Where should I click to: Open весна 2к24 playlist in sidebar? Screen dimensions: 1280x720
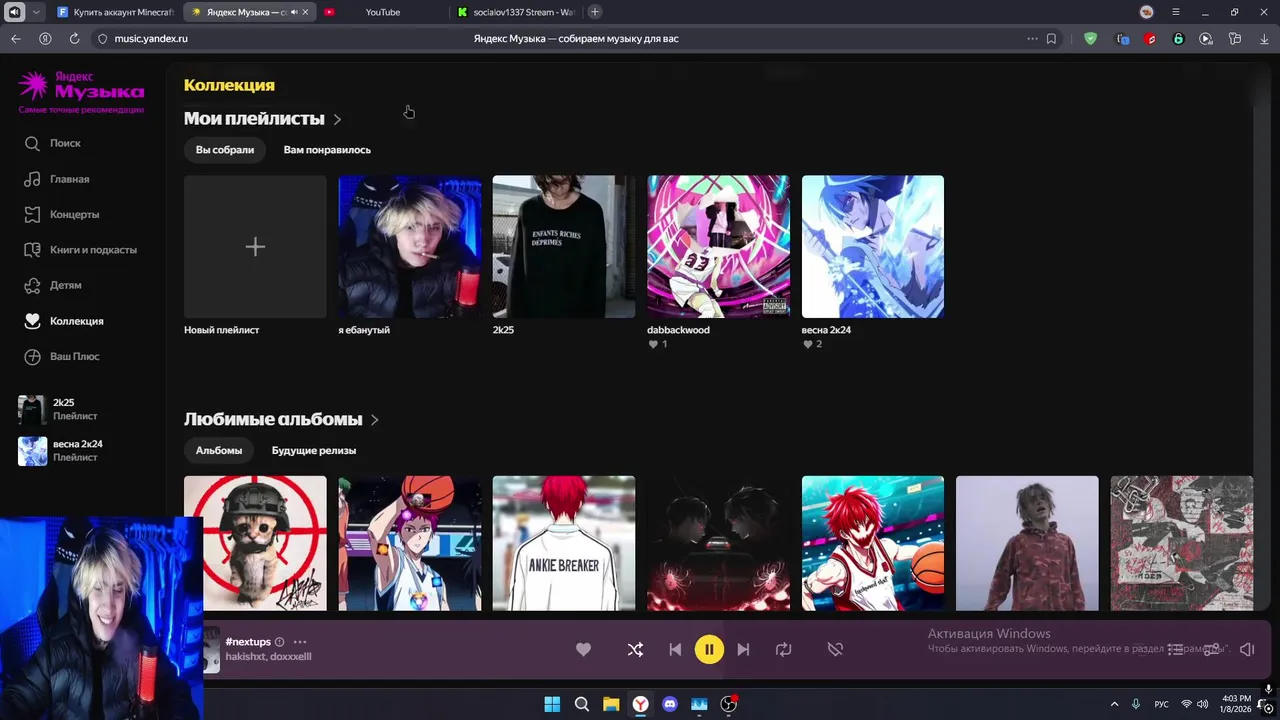tap(61, 450)
